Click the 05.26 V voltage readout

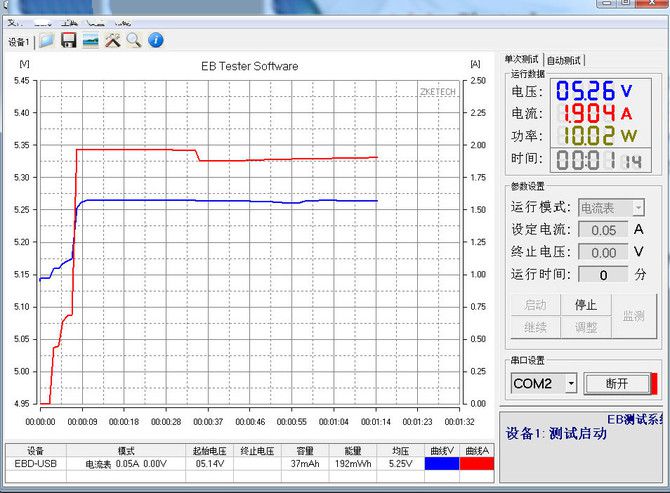[x=594, y=91]
